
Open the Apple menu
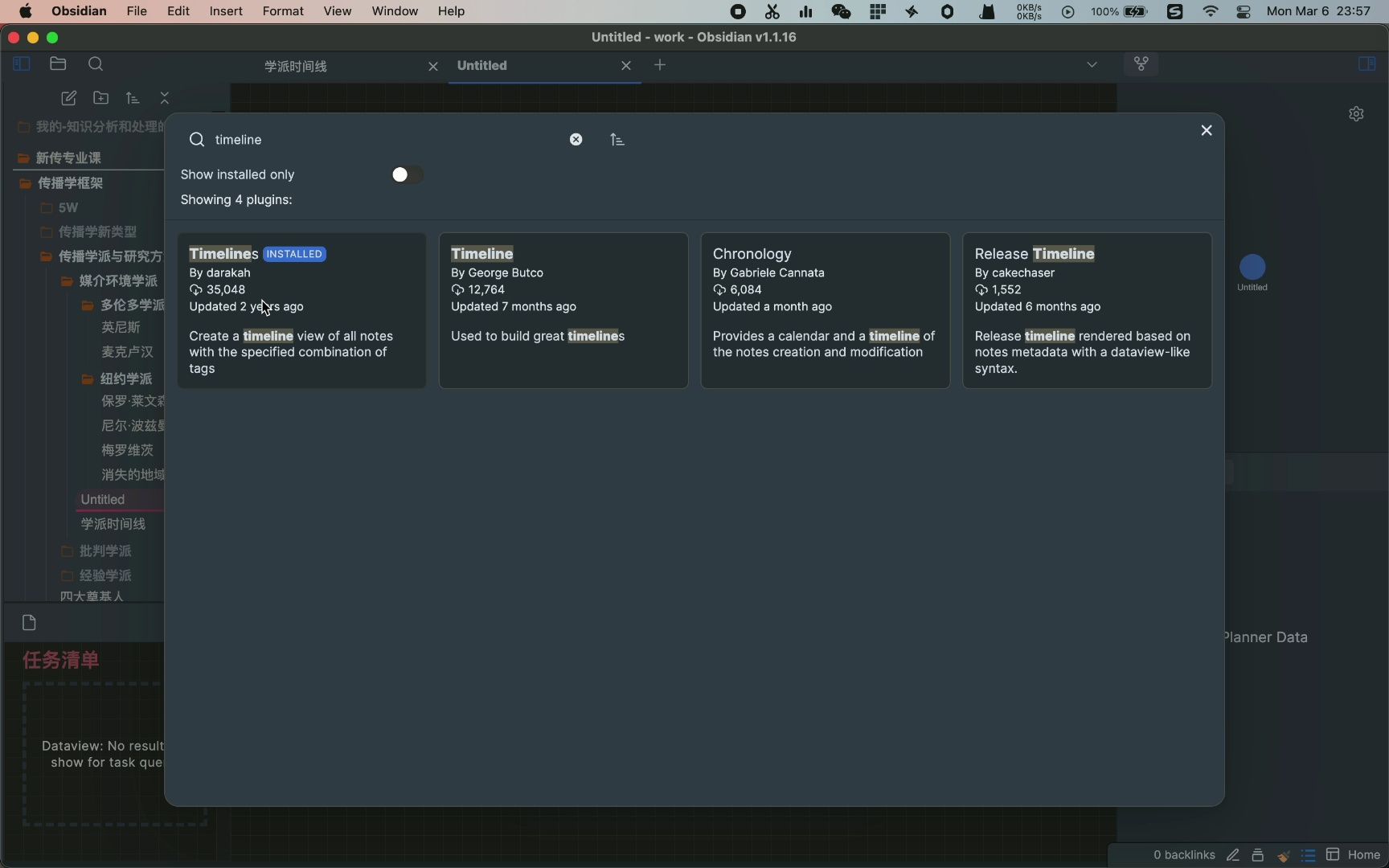[x=26, y=11]
